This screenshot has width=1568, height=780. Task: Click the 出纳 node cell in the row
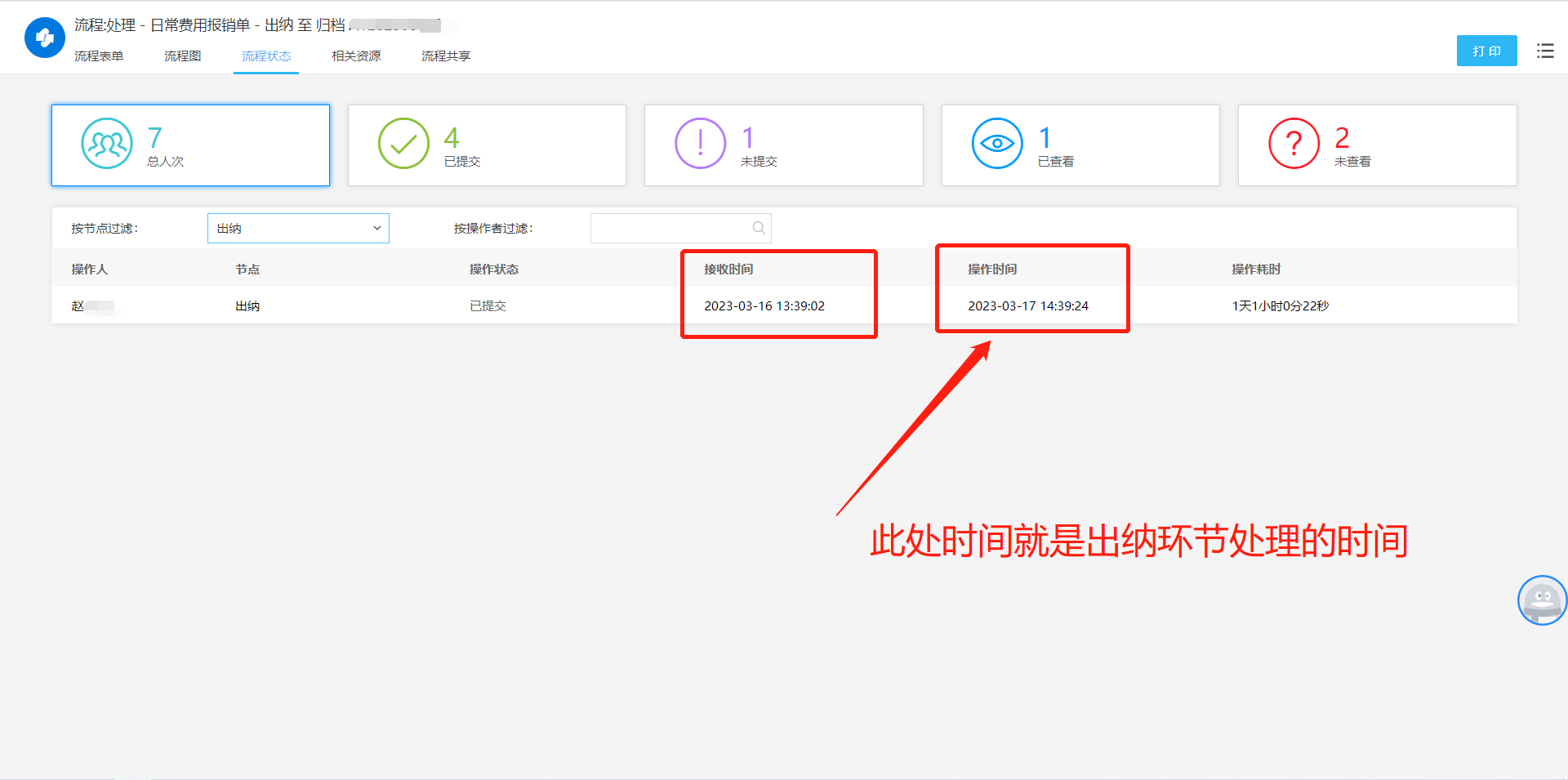click(247, 306)
